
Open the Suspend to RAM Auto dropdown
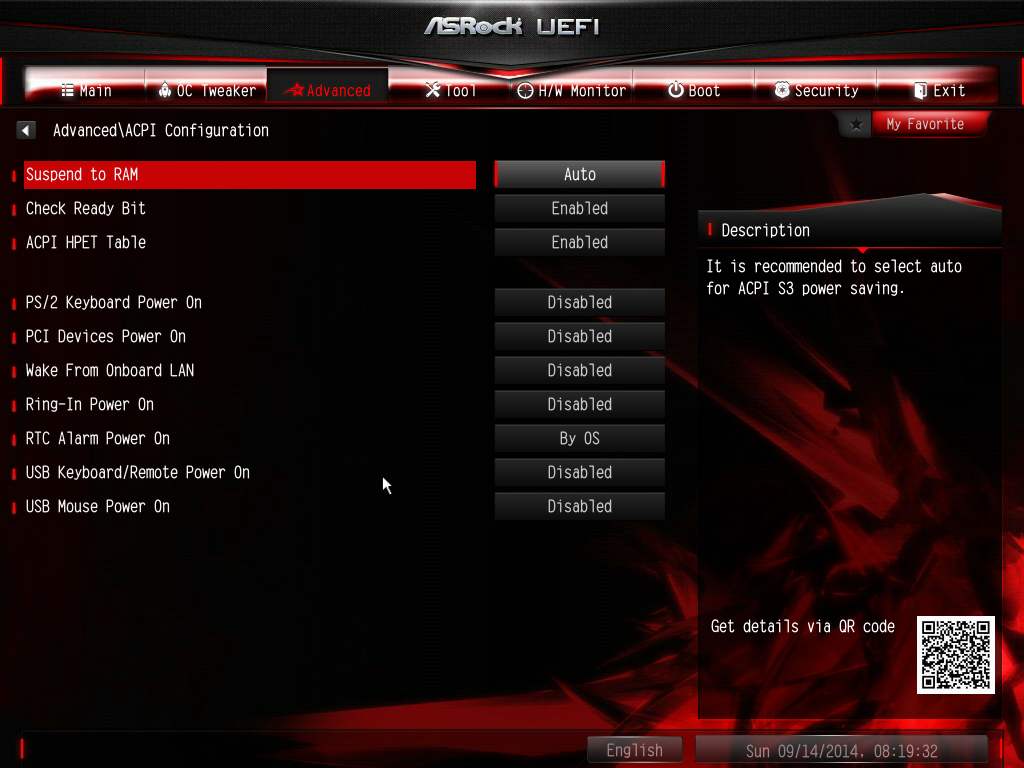click(579, 174)
